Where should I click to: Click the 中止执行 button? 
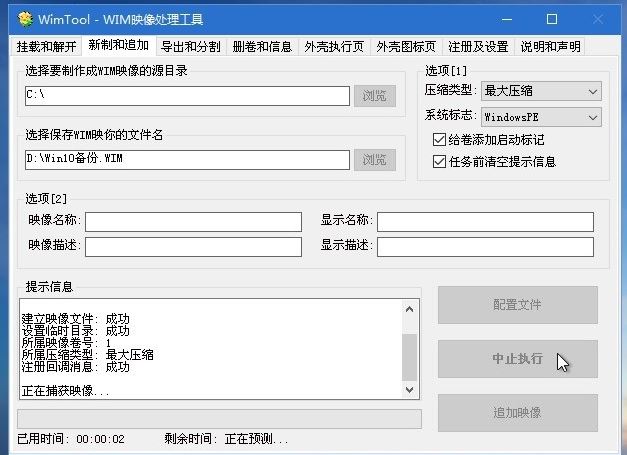[x=517, y=359]
